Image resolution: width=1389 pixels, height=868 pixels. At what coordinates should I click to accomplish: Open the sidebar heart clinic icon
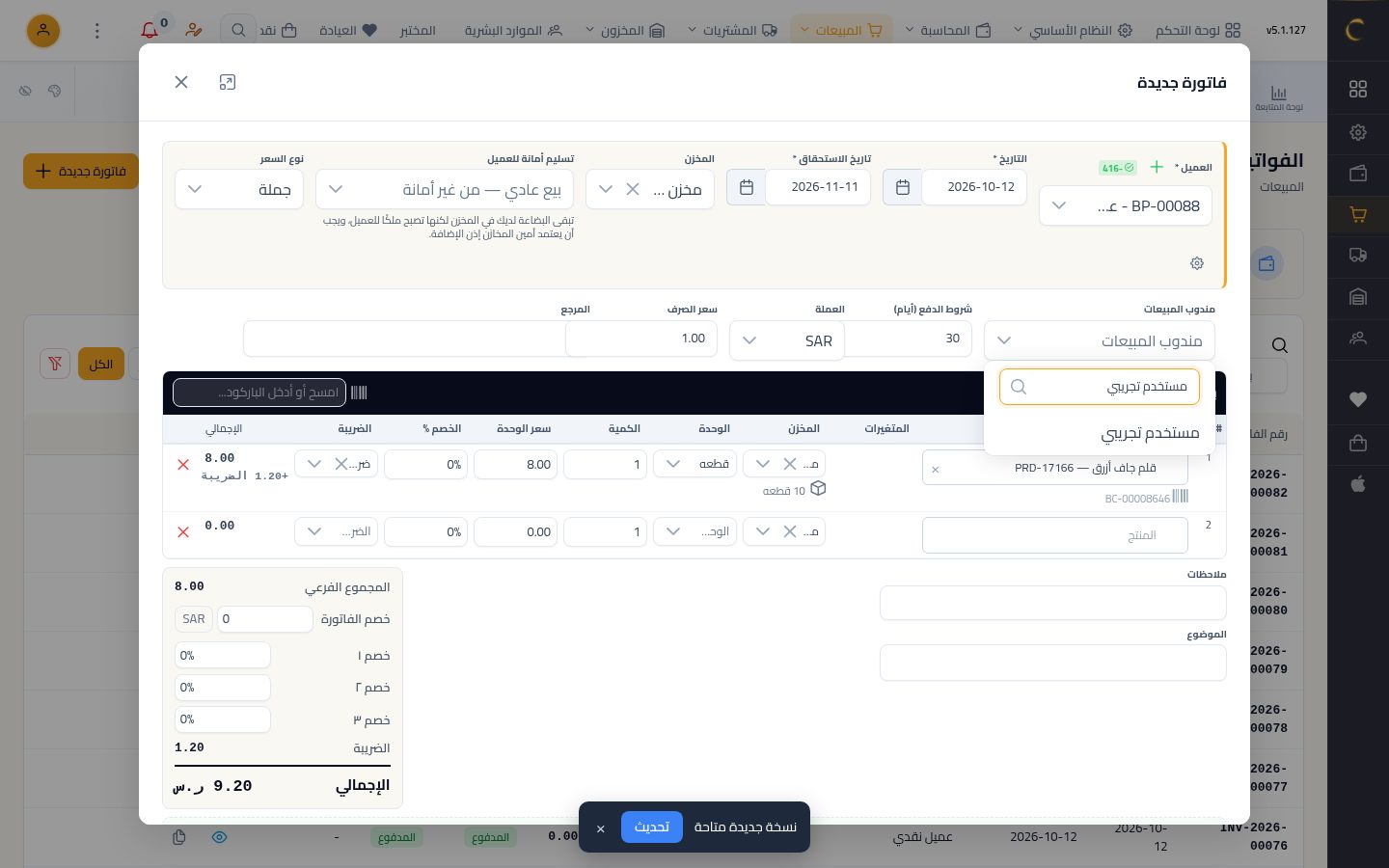[x=1358, y=399]
